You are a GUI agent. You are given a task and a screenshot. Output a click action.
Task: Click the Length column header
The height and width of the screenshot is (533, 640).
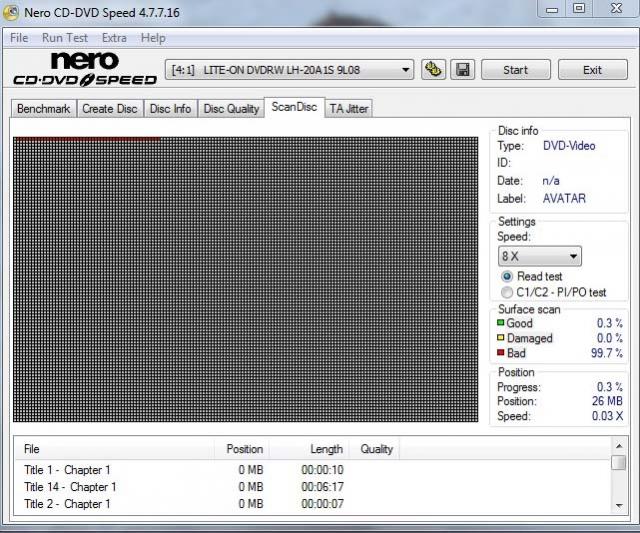[x=309, y=449]
